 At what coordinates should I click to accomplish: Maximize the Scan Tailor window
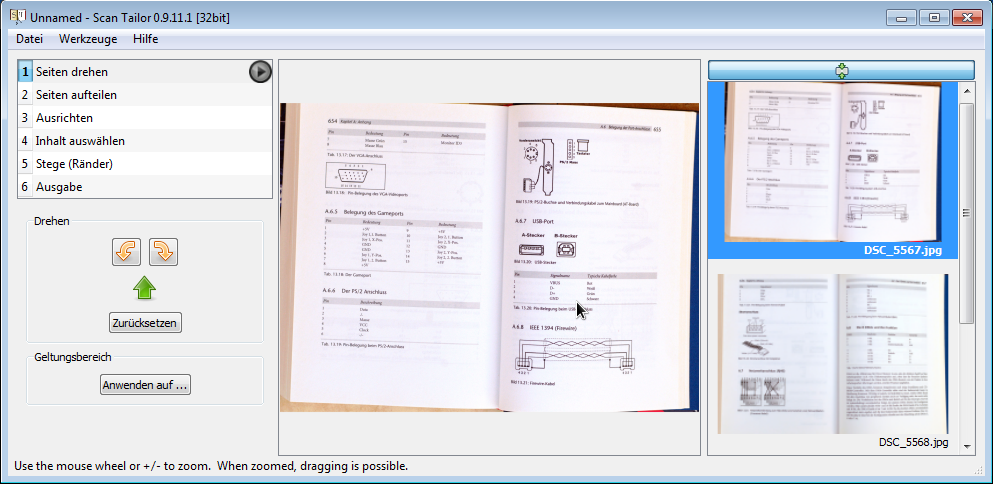(934, 18)
